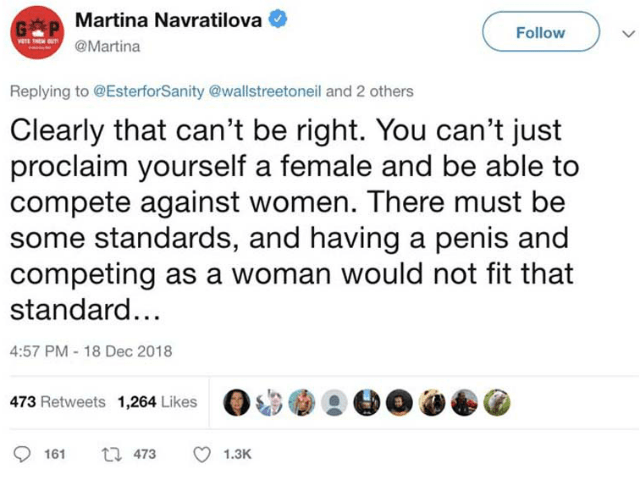The height and width of the screenshot is (480, 640).
Task: Click the @Martina handle
Action: (109, 45)
